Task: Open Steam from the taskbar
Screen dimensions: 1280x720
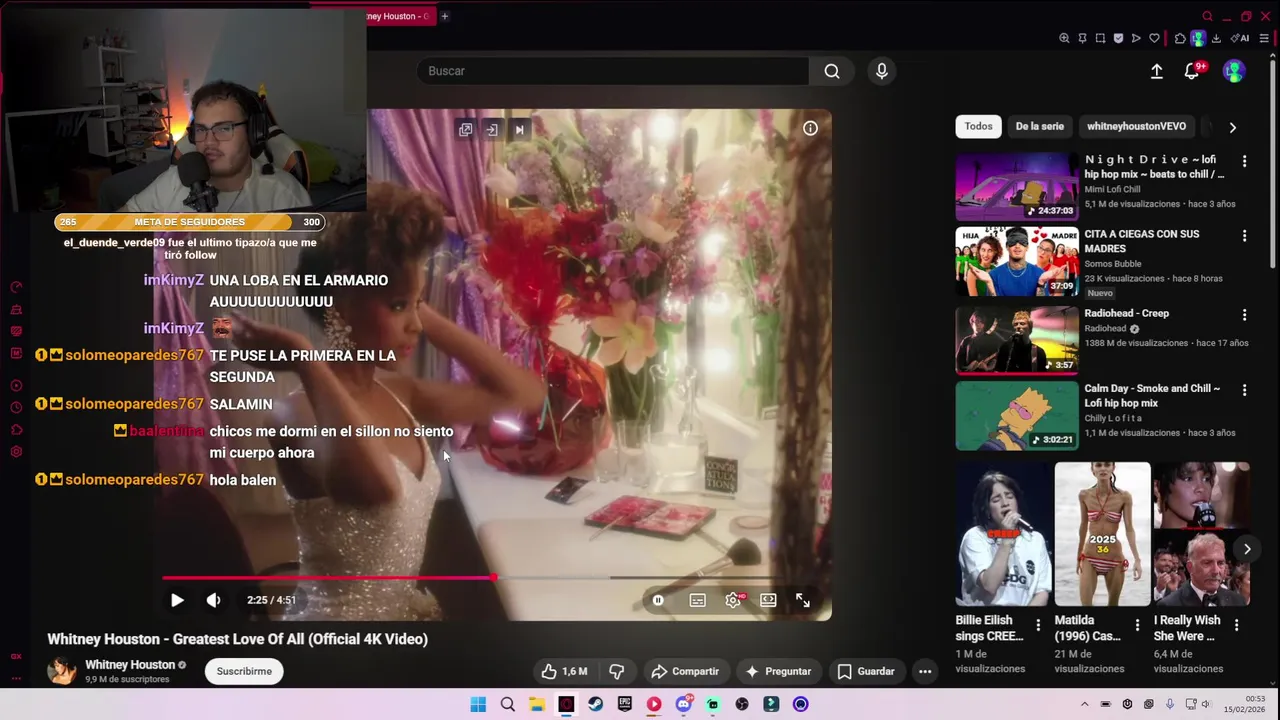Action: [x=595, y=704]
